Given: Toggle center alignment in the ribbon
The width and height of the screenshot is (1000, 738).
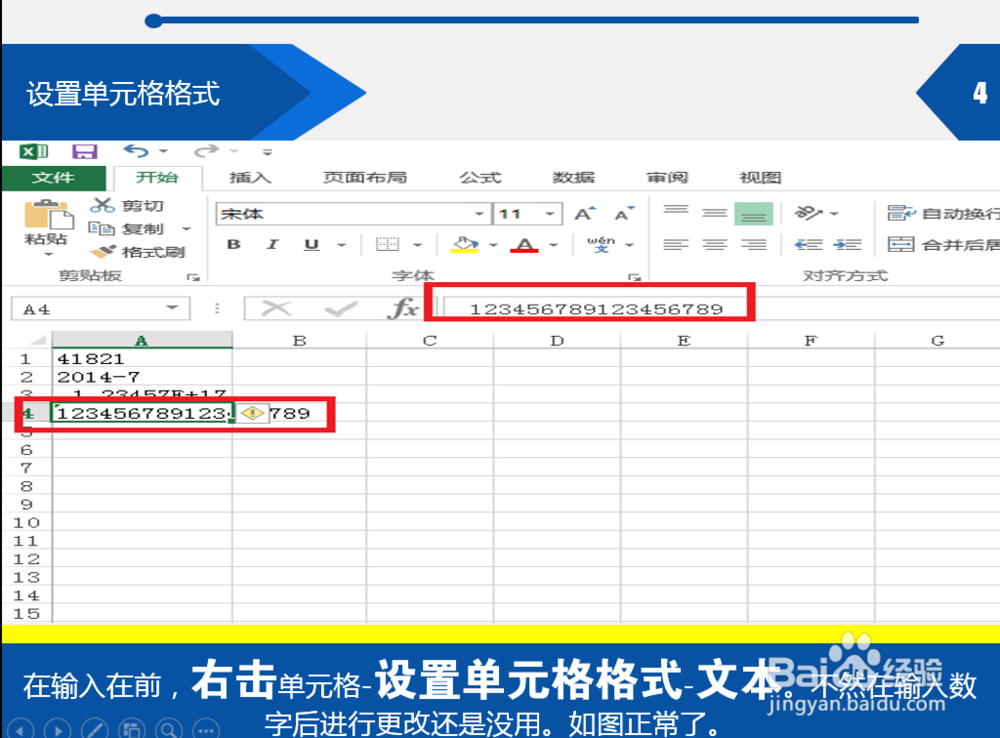Looking at the screenshot, I should pos(714,243).
